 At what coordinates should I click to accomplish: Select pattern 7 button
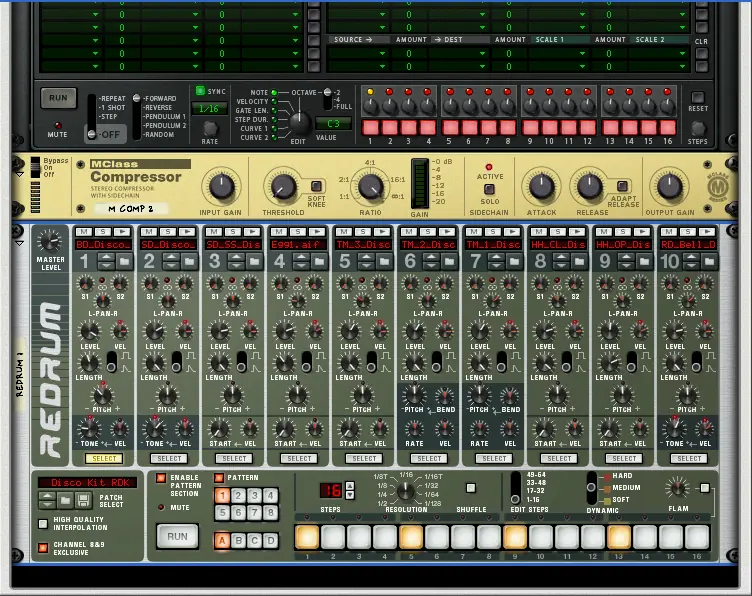pyautogui.click(x=254, y=513)
